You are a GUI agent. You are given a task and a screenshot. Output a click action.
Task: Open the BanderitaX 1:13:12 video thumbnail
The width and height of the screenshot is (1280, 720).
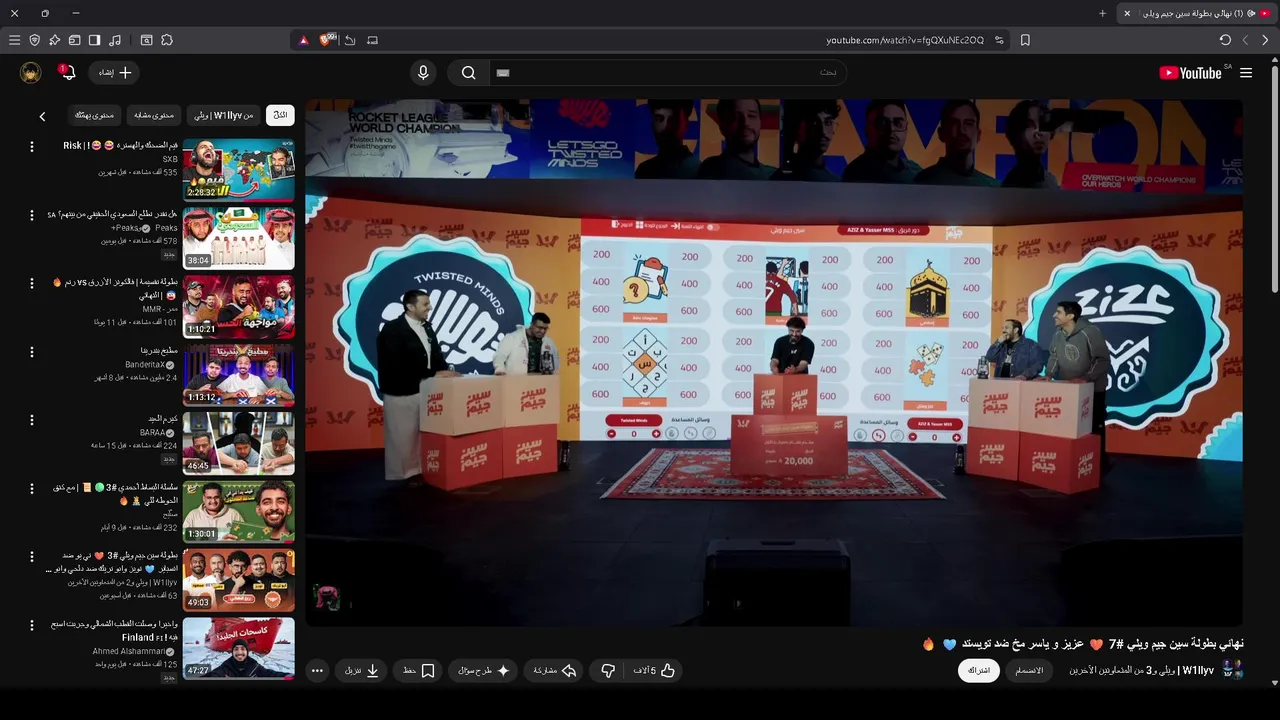coord(238,374)
